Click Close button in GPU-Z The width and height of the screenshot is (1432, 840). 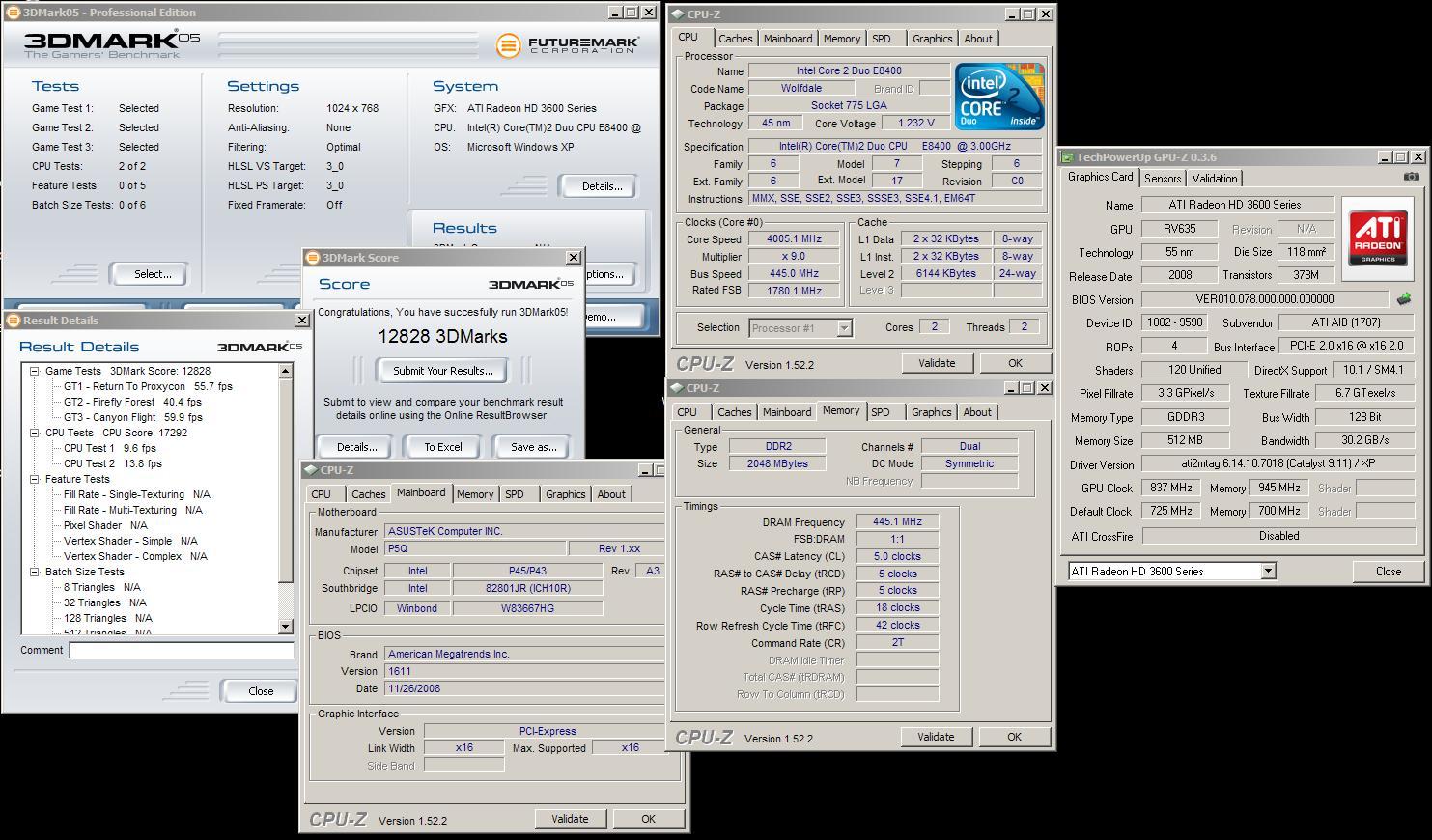coord(1389,572)
